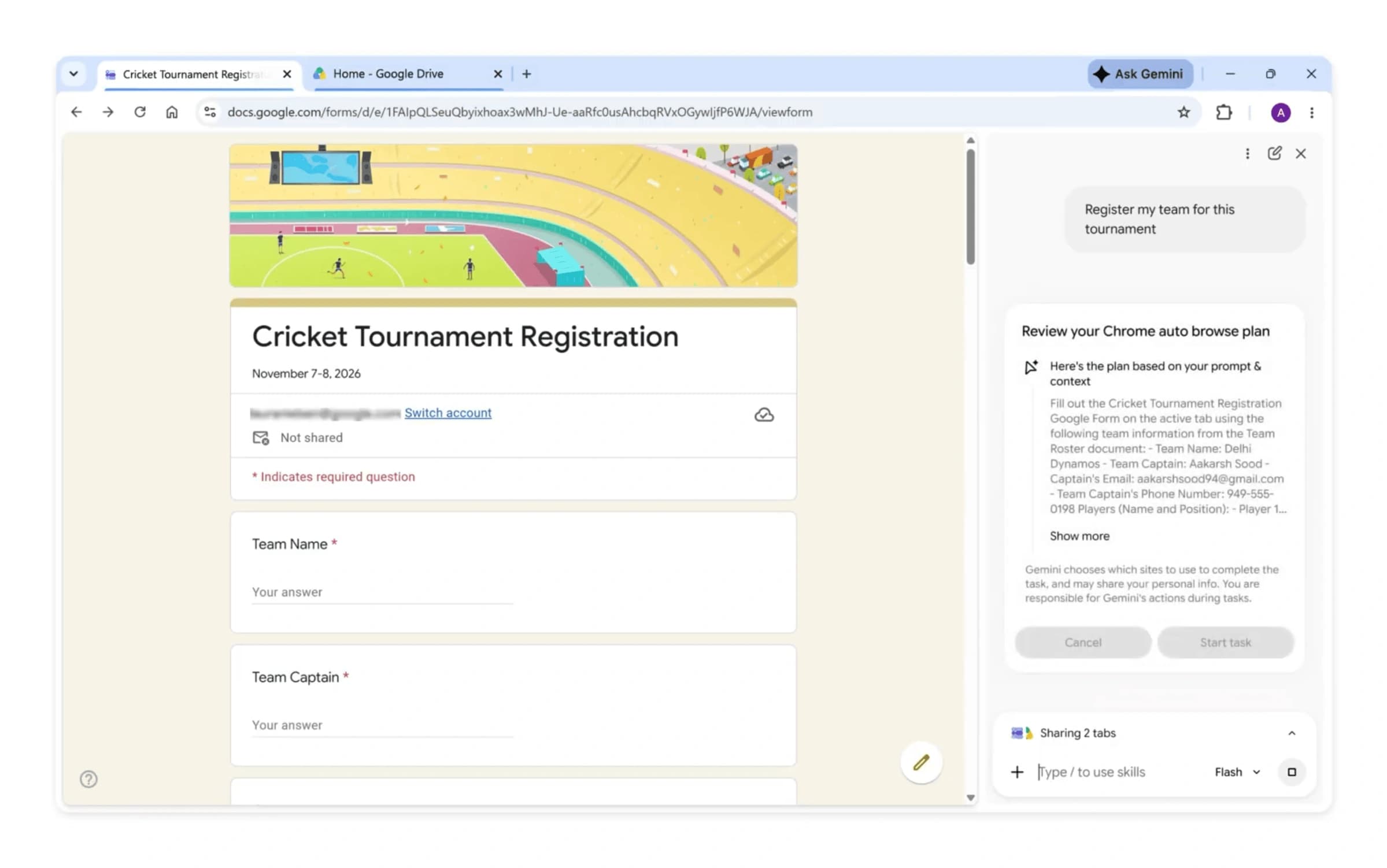The width and height of the screenshot is (1387, 868).
Task: Click the Team Captain answer field
Action: click(x=382, y=725)
